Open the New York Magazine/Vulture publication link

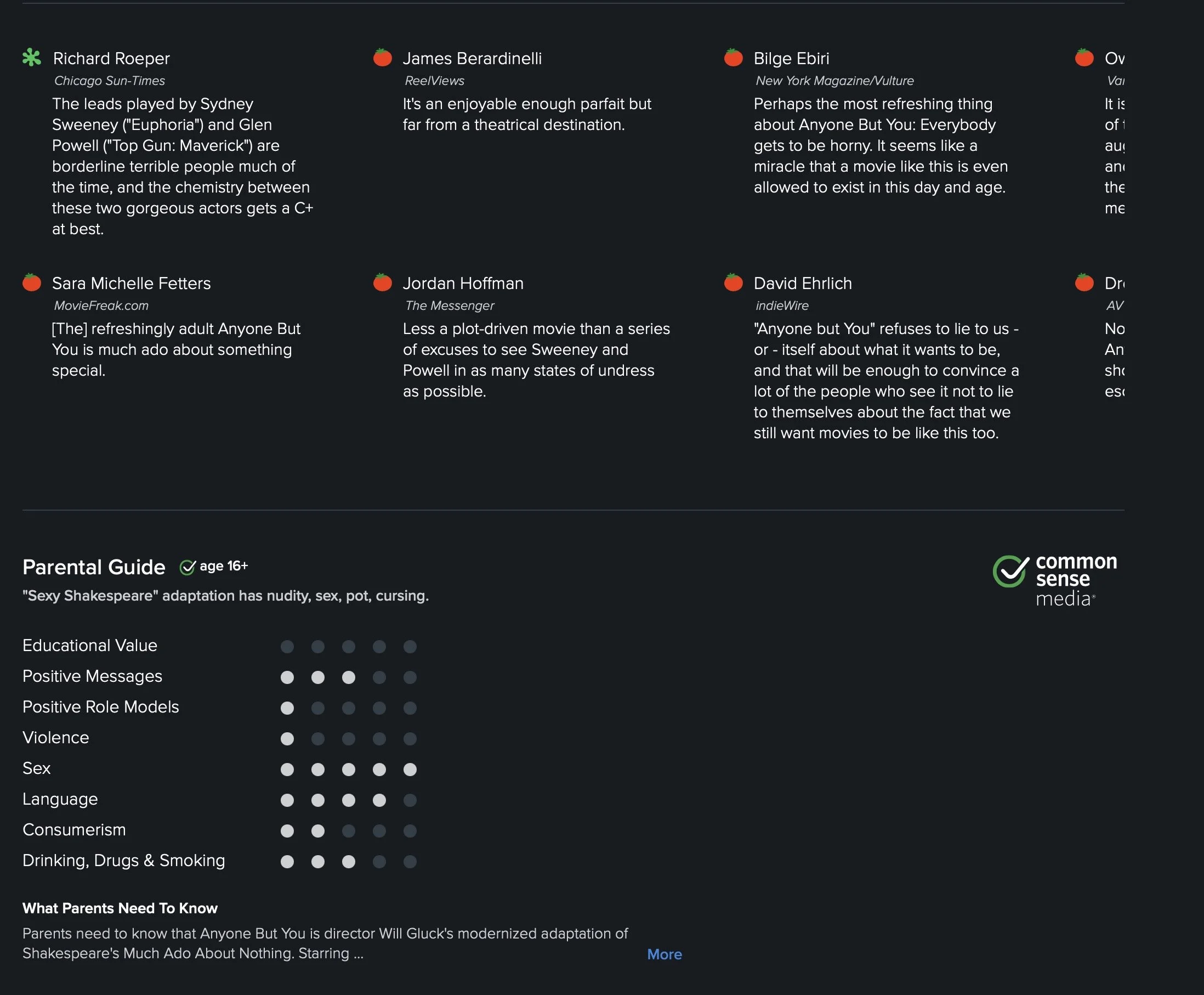click(834, 81)
